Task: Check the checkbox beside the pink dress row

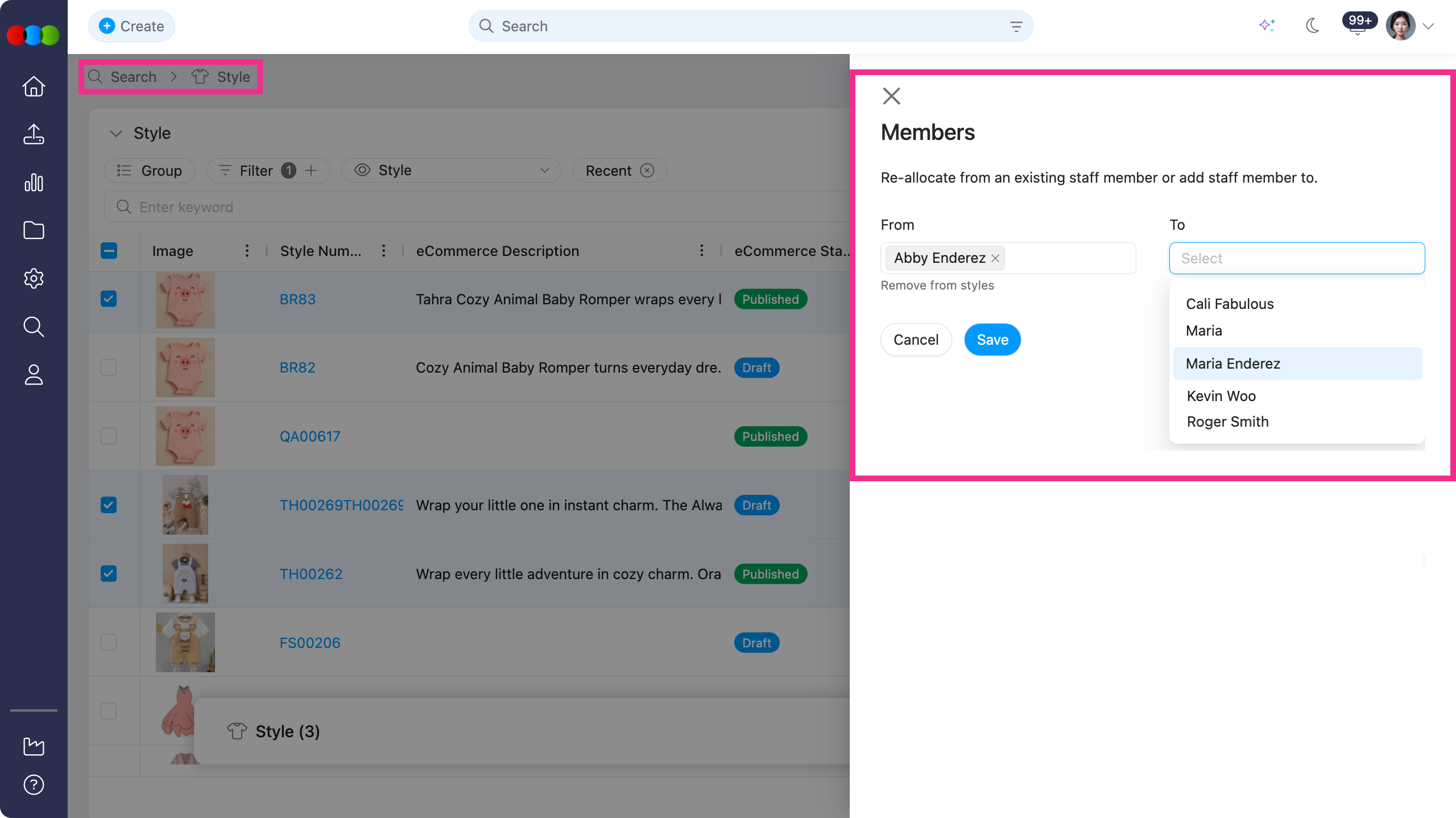Action: (x=109, y=711)
